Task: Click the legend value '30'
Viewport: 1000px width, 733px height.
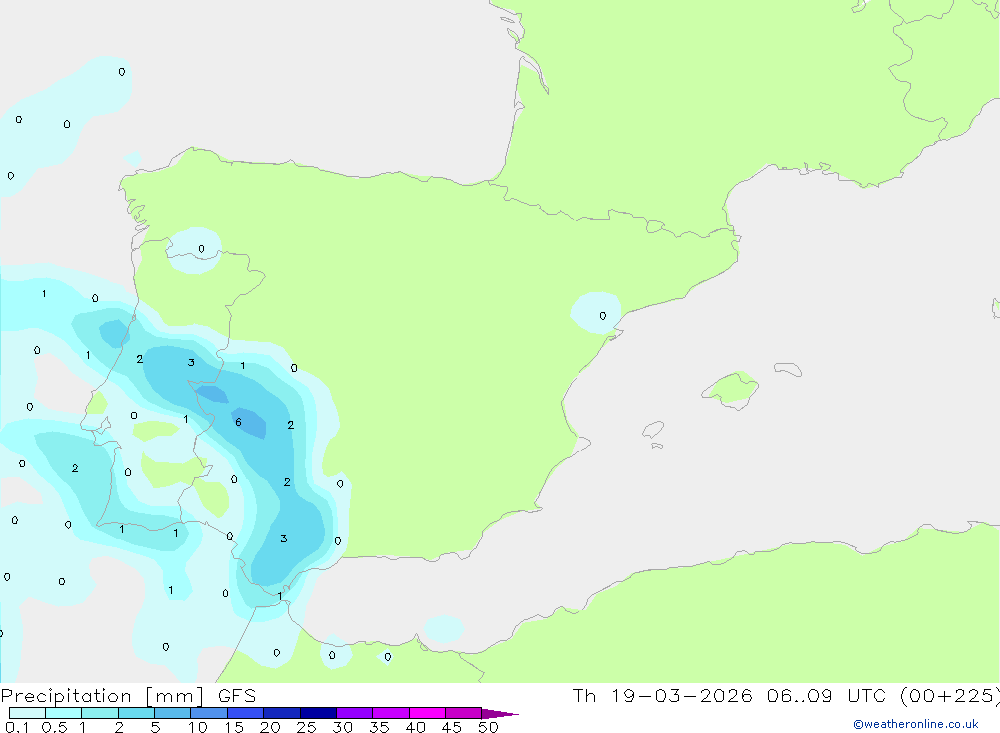Action: [x=343, y=727]
